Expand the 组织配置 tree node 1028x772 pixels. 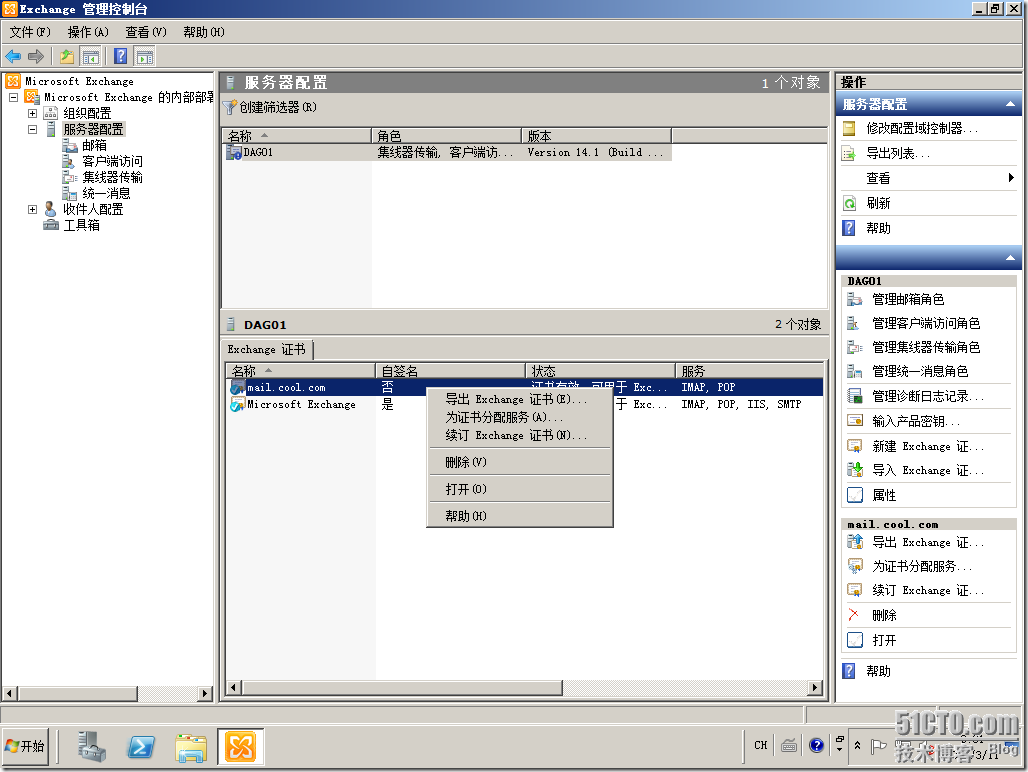coord(31,113)
